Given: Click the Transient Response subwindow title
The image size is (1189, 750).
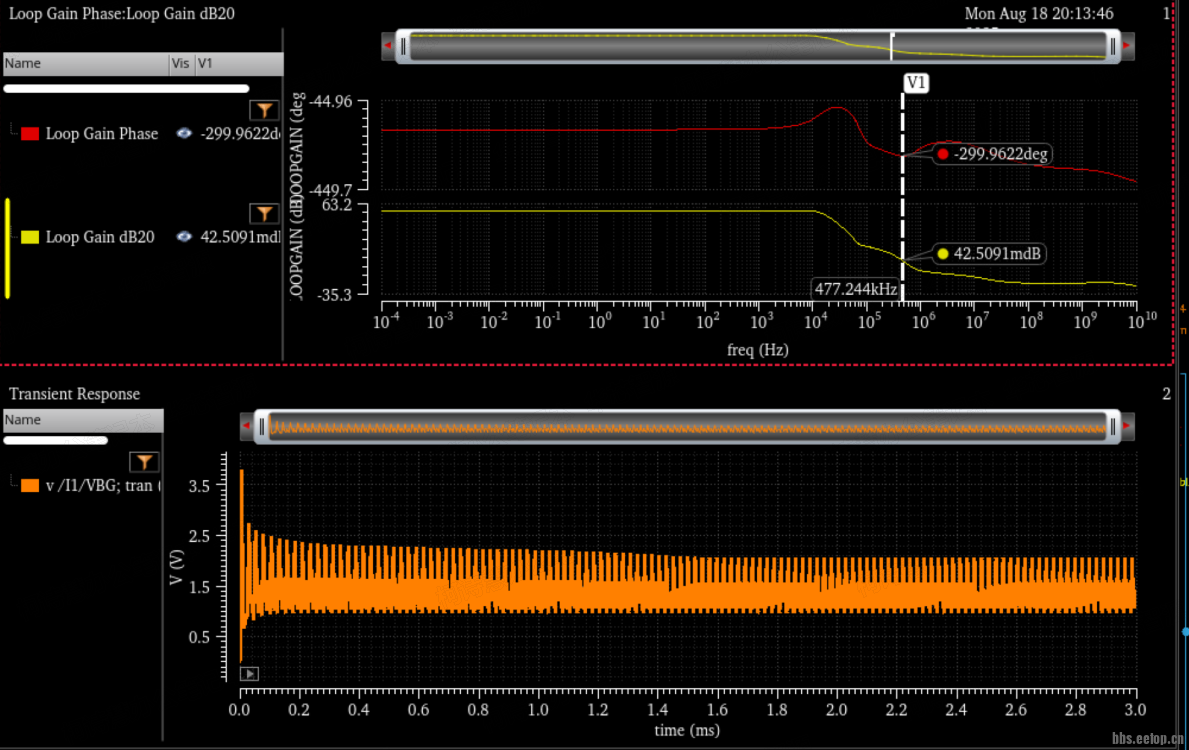Looking at the screenshot, I should 74,394.
